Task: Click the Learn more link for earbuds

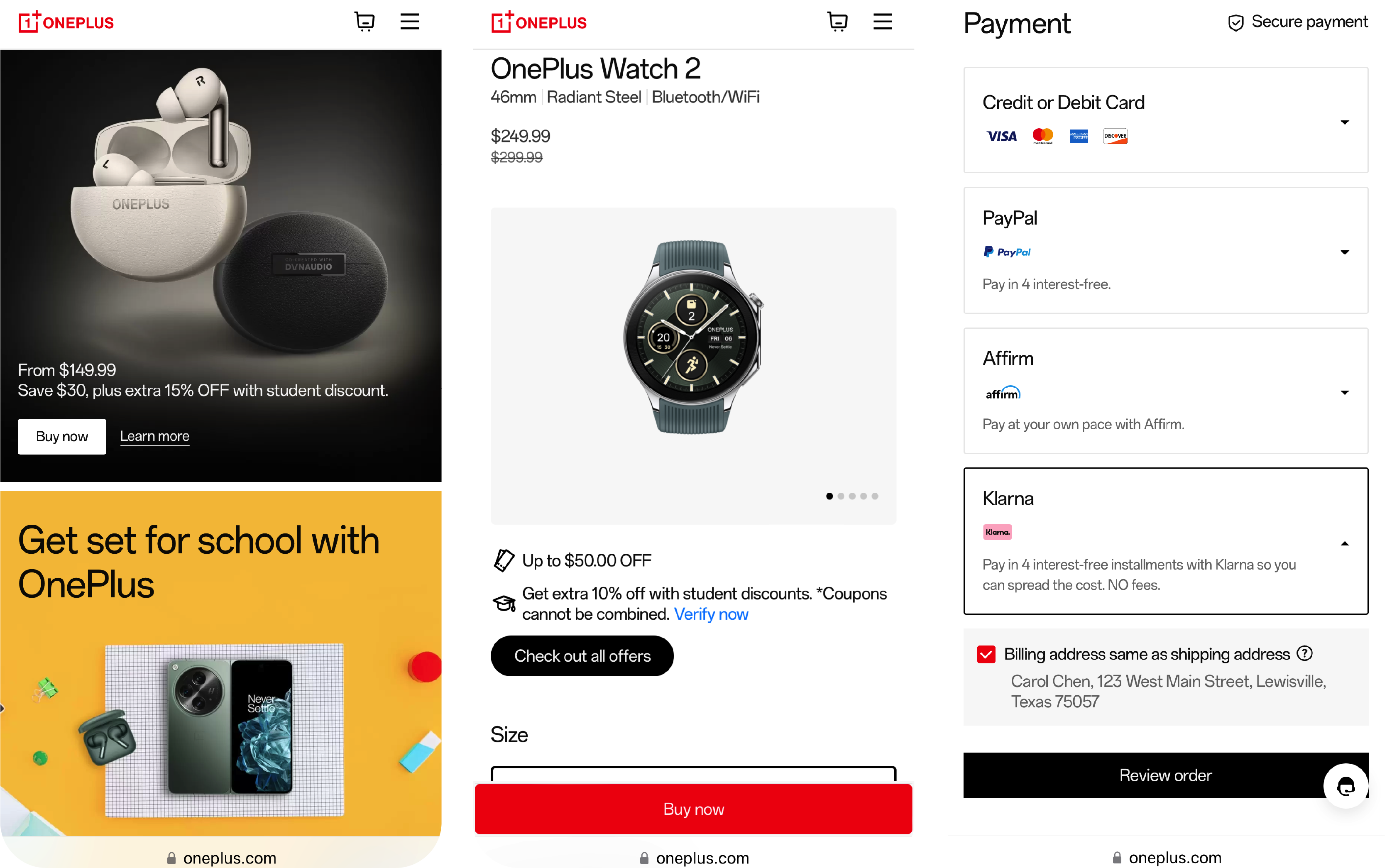Action: [x=154, y=435]
